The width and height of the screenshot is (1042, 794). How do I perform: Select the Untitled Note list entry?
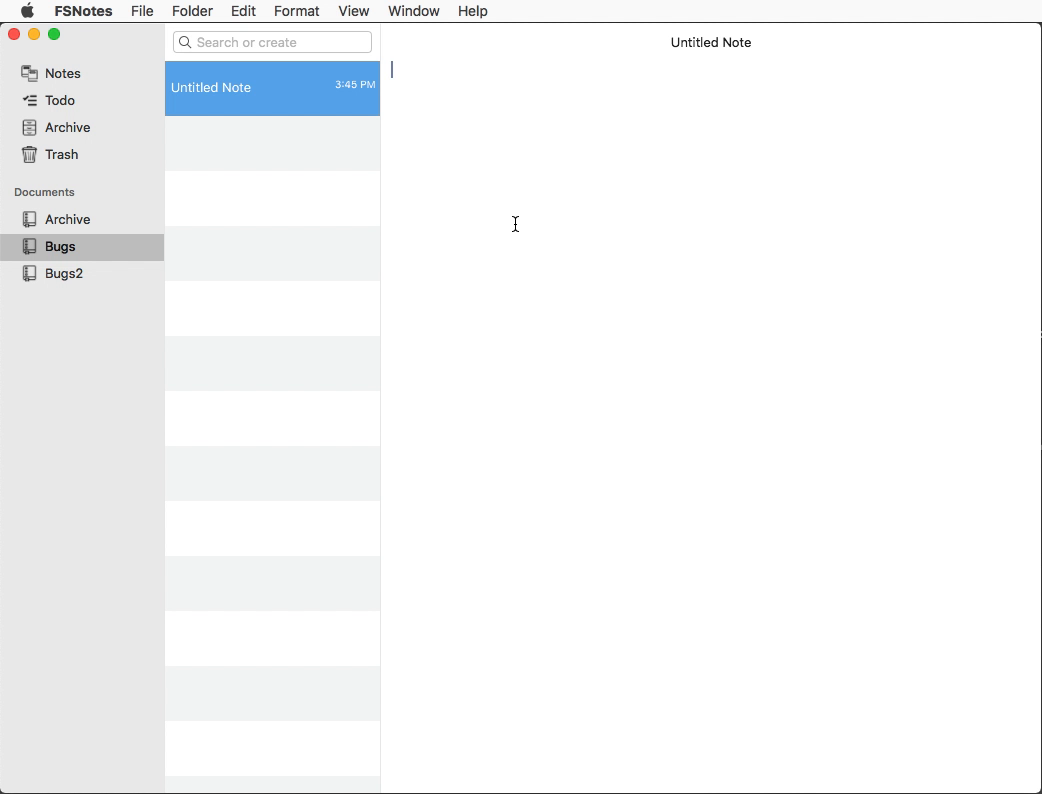(x=272, y=88)
